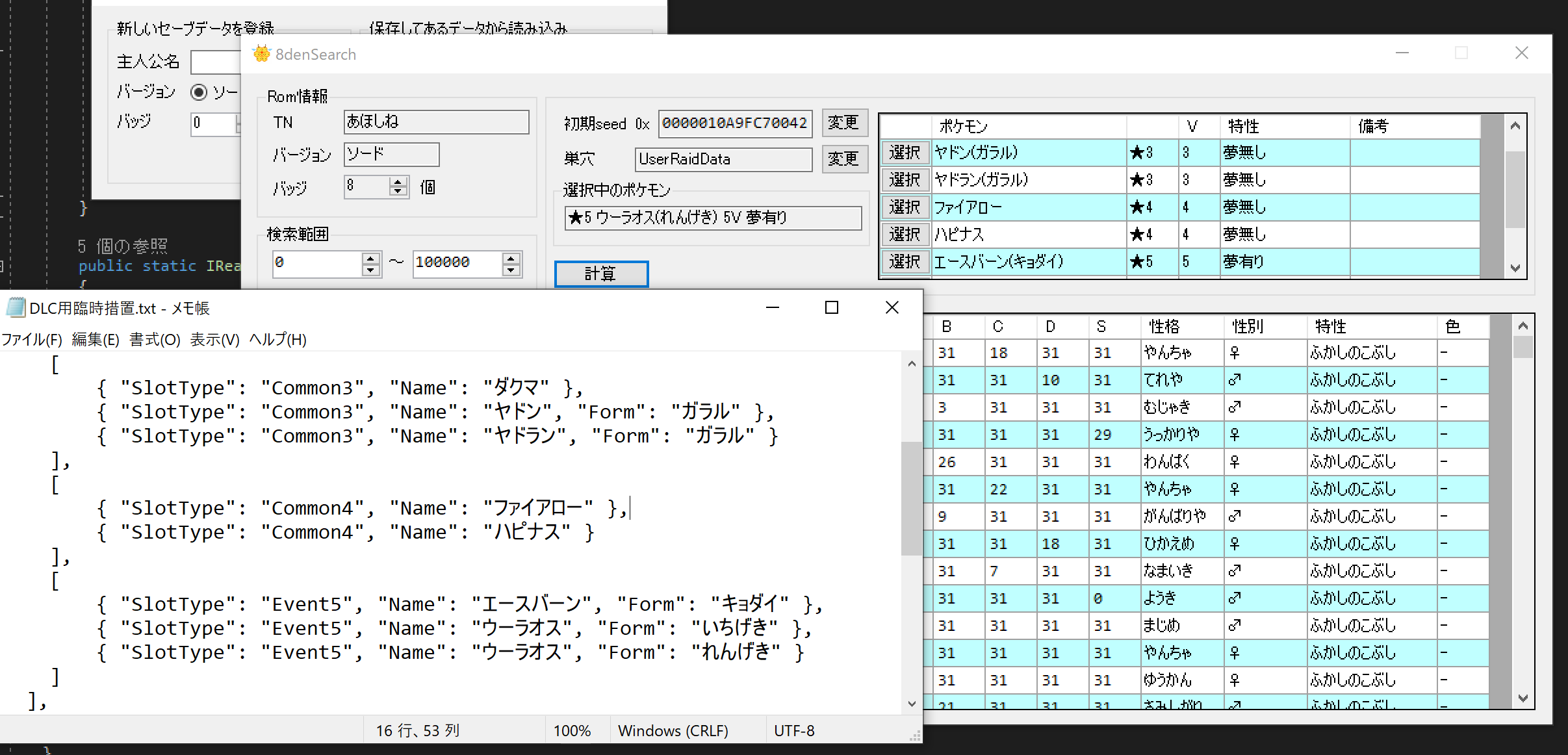The image size is (1568, 755).
Task: Click the なまいき nature cell in results
Action: pos(1182,571)
